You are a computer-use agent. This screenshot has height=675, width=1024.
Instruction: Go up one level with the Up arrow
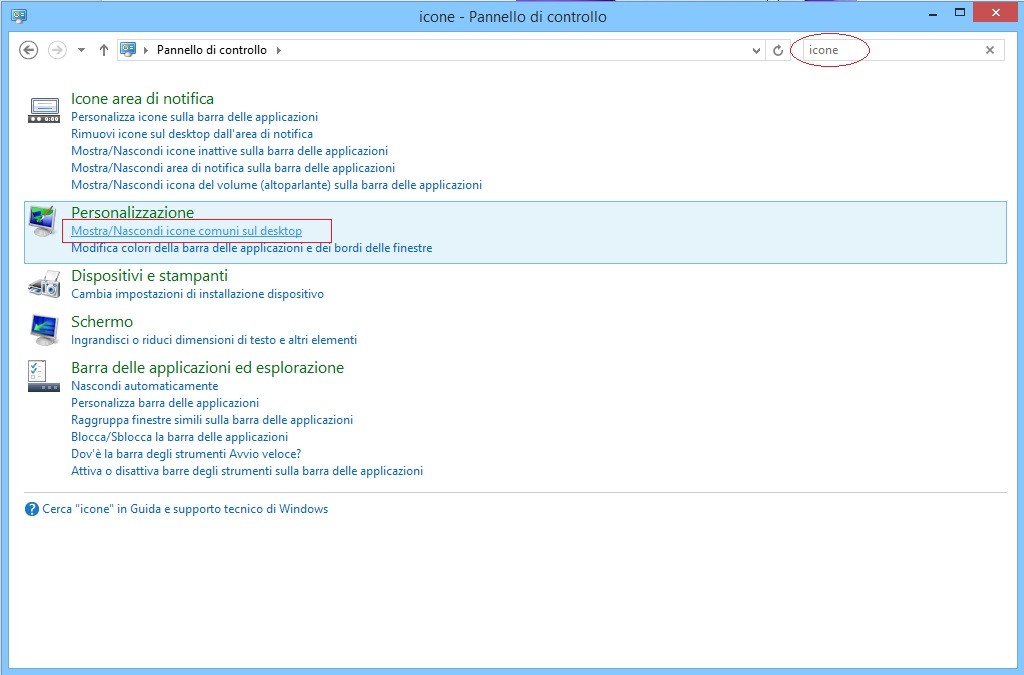coord(103,50)
